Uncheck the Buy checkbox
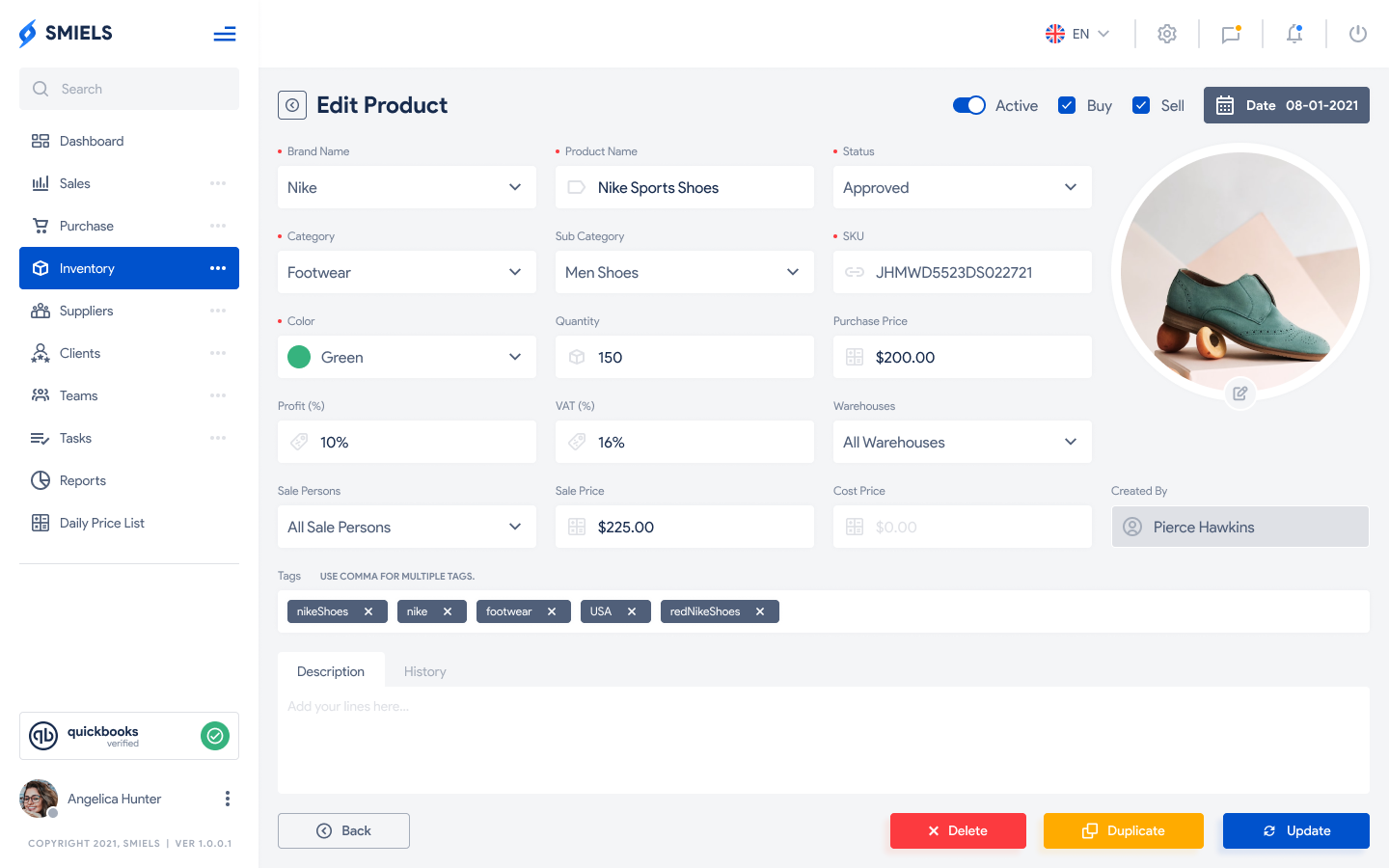 click(x=1067, y=105)
